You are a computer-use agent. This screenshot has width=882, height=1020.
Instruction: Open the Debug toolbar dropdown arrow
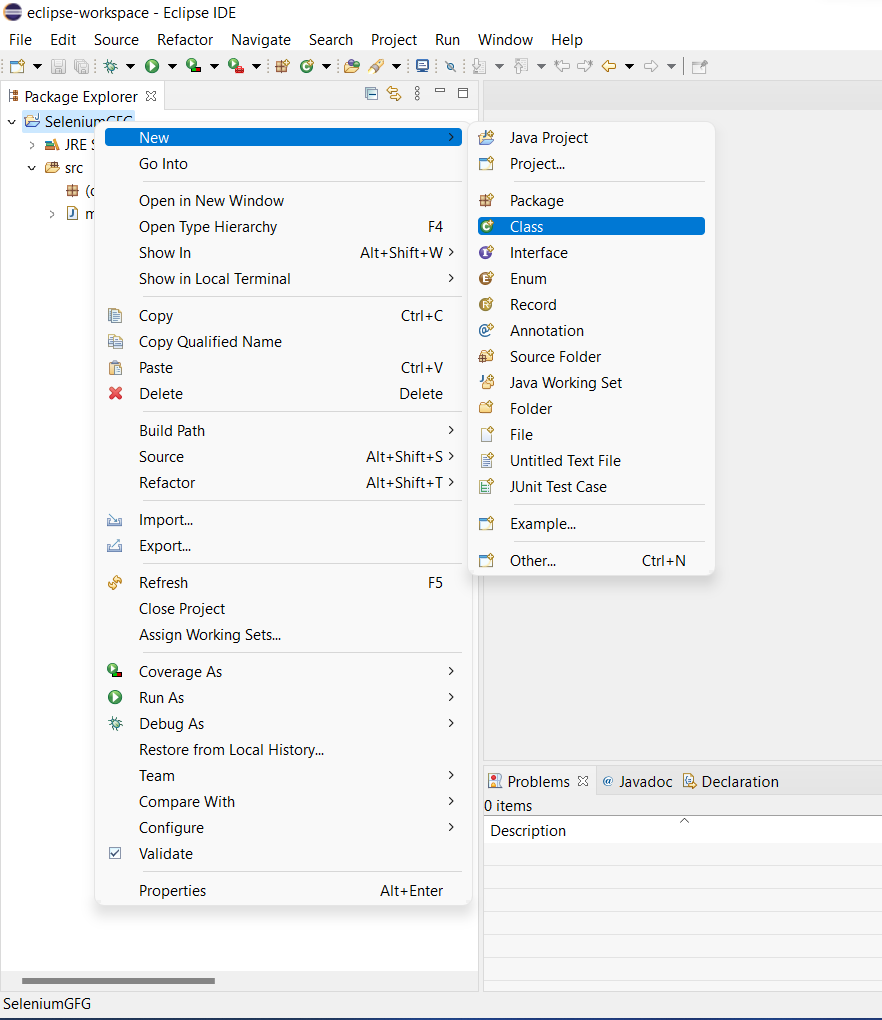click(x=130, y=66)
